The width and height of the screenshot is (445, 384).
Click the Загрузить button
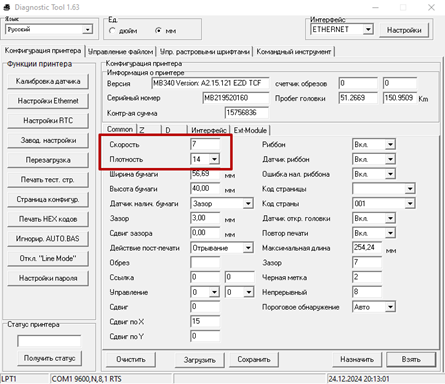click(x=200, y=360)
